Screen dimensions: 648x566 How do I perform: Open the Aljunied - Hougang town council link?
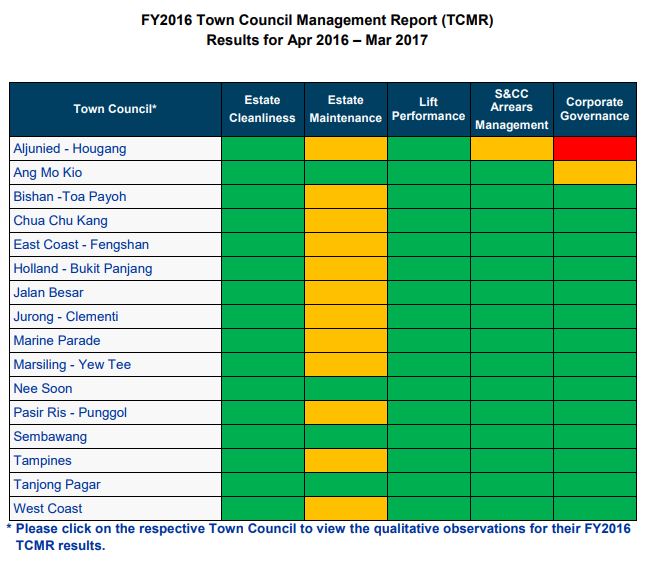[x=70, y=149]
